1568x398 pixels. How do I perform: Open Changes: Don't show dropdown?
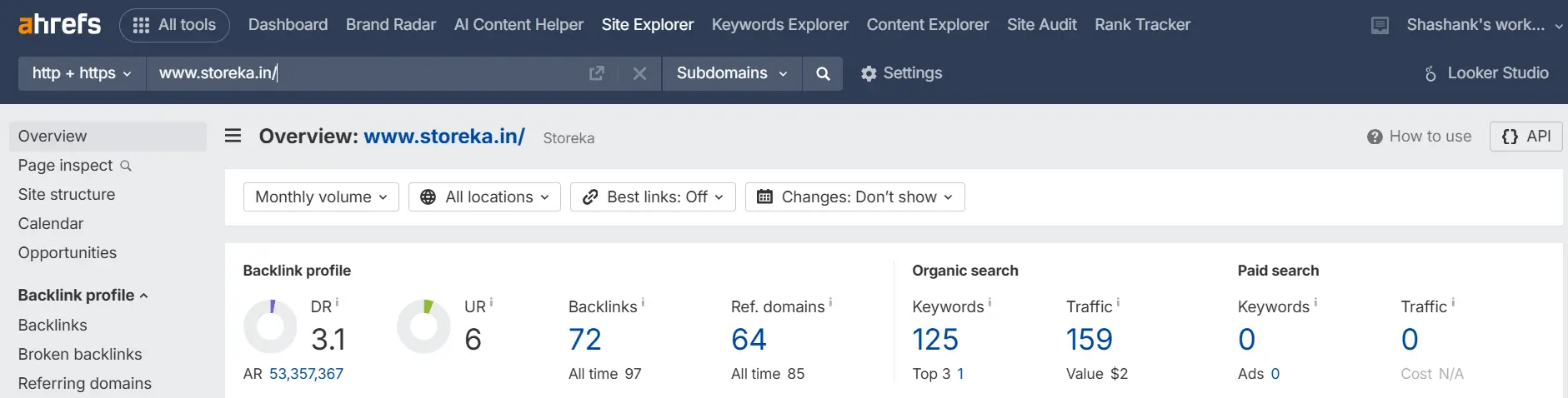(x=854, y=197)
